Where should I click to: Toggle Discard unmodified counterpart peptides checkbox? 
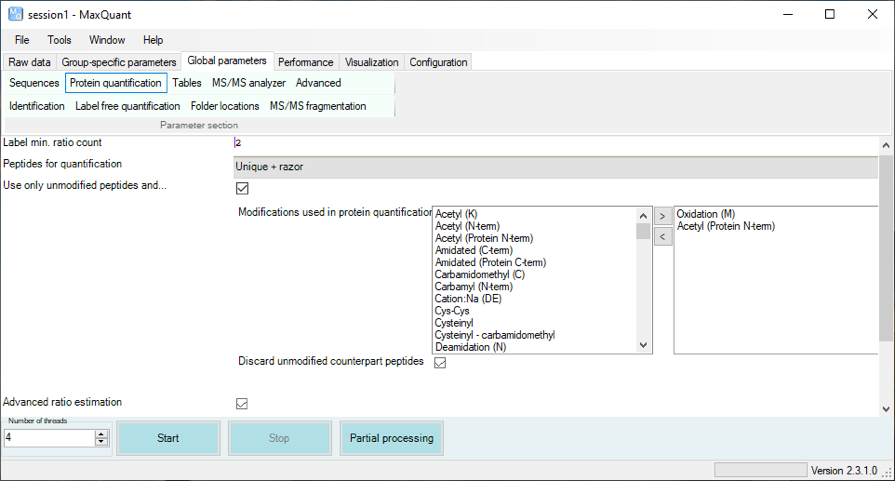pos(440,362)
